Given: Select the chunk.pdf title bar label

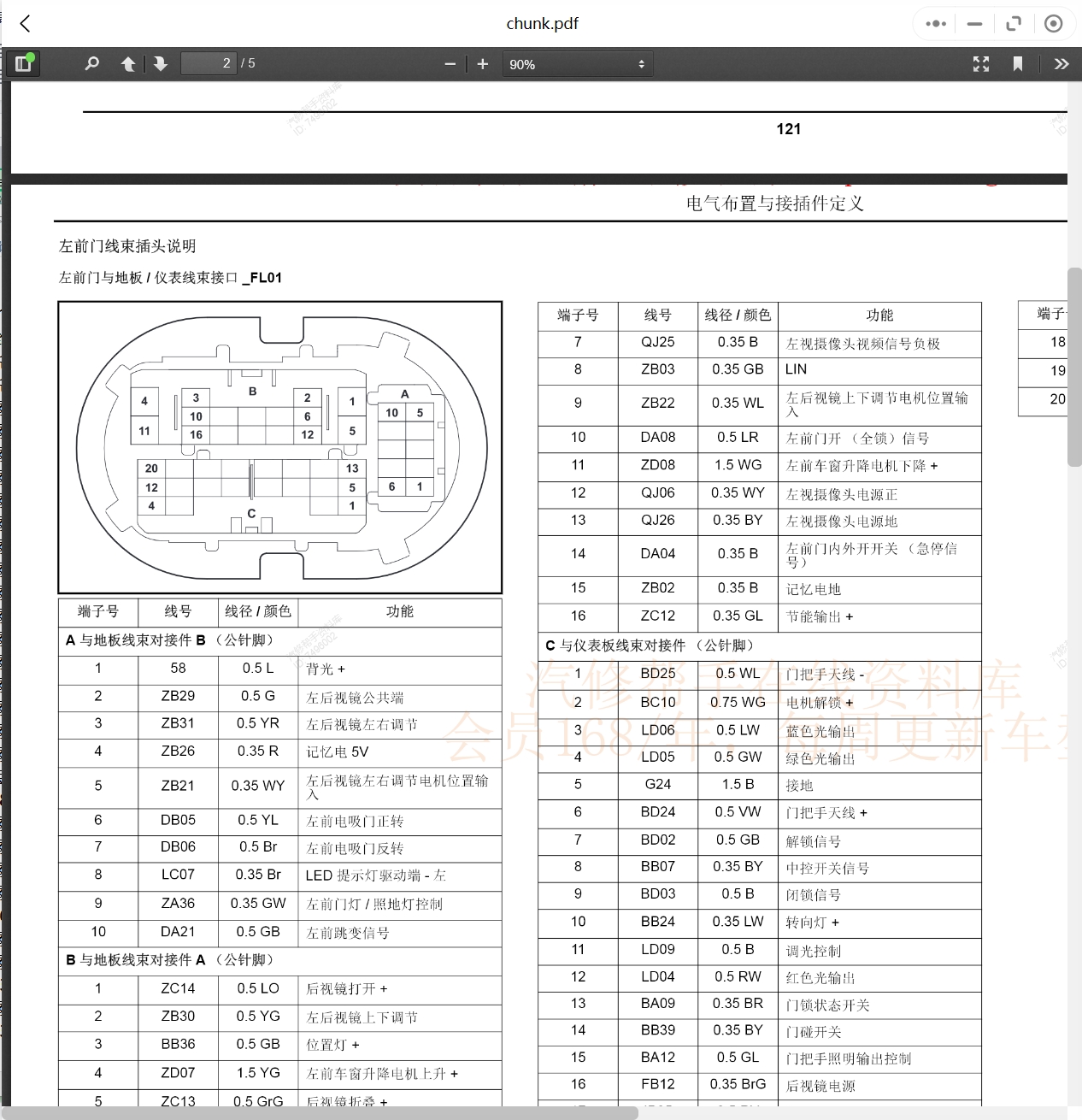Looking at the screenshot, I should [x=542, y=23].
